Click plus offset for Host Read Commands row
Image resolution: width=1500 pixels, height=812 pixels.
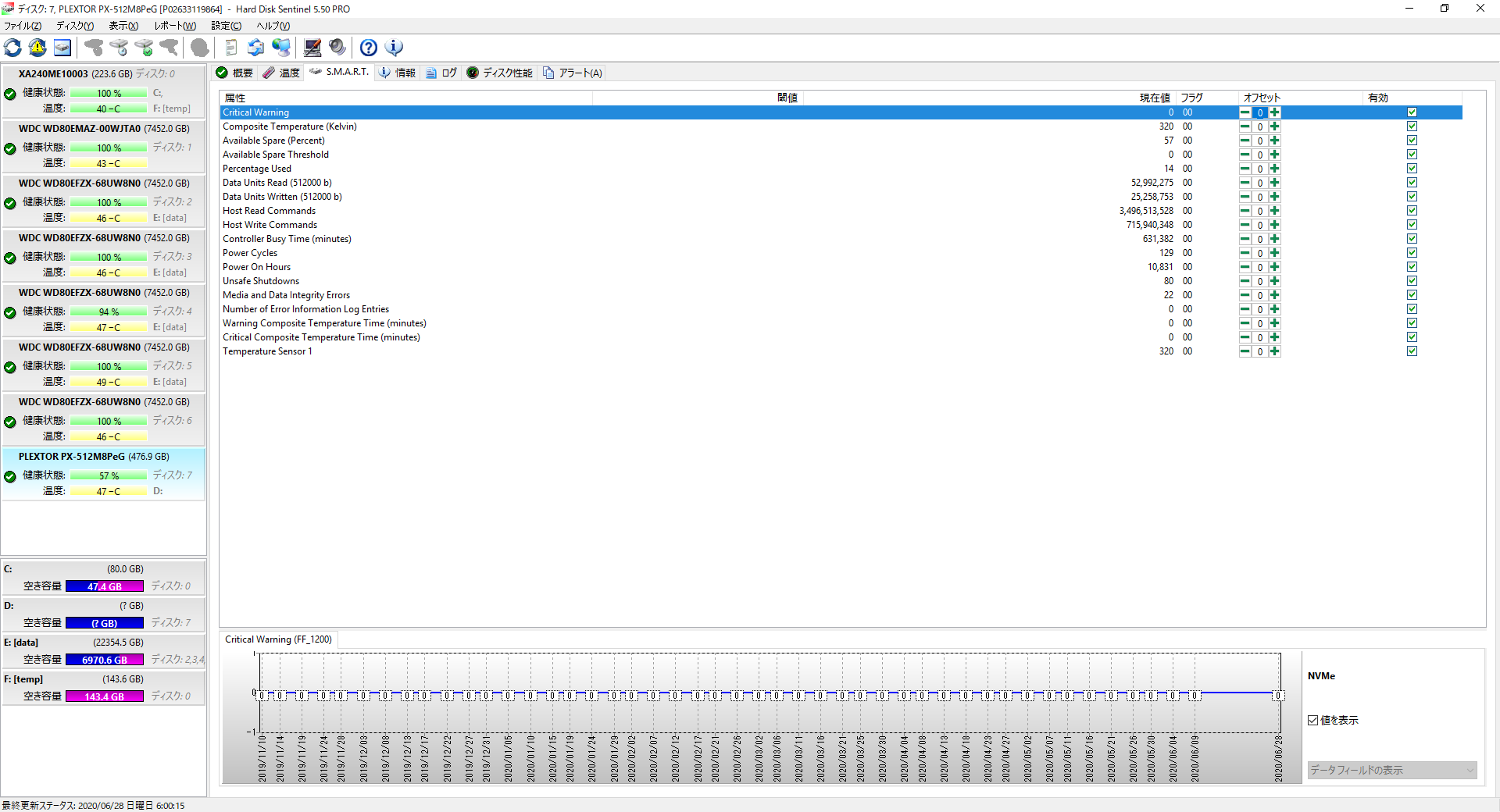coord(1275,211)
